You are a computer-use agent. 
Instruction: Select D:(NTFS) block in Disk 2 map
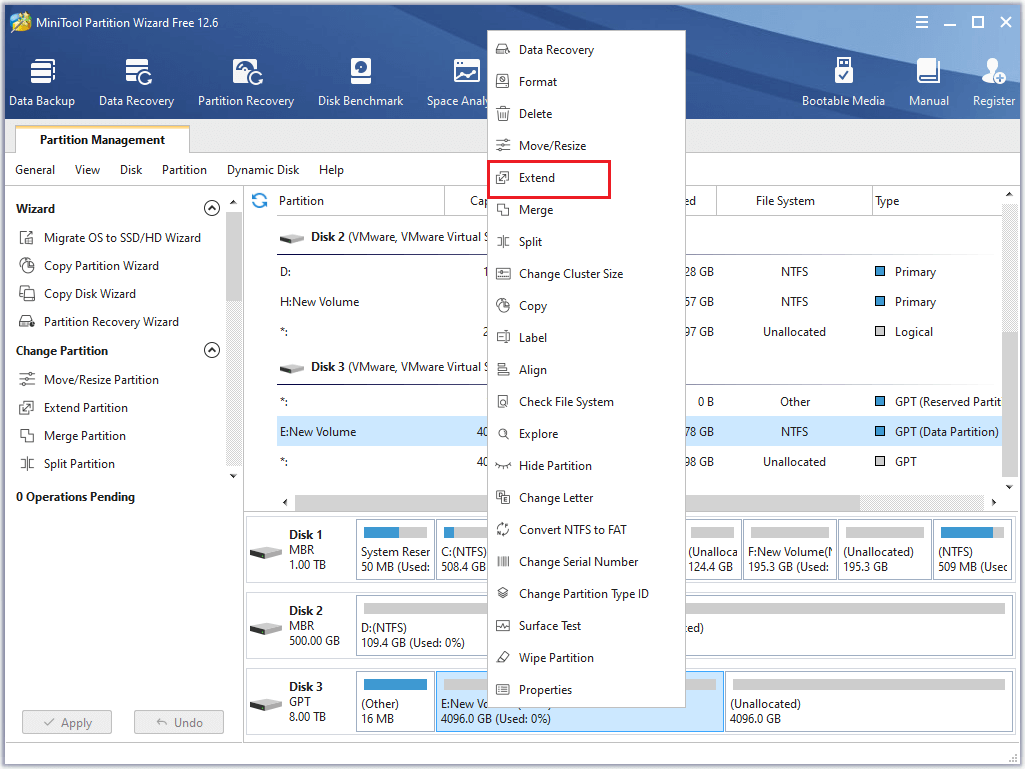pos(422,628)
